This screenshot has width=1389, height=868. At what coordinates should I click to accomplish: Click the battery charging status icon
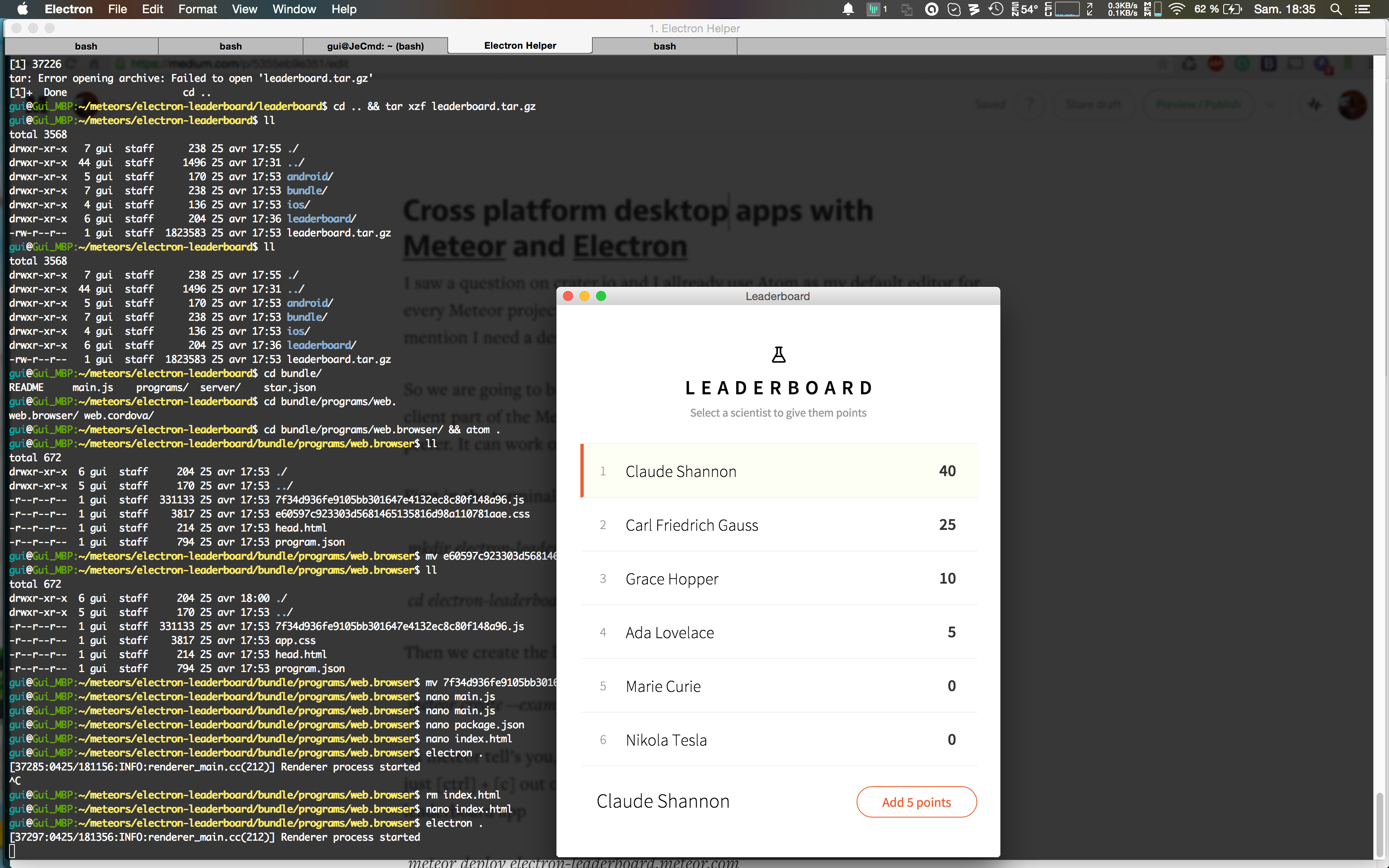tap(1232, 9)
